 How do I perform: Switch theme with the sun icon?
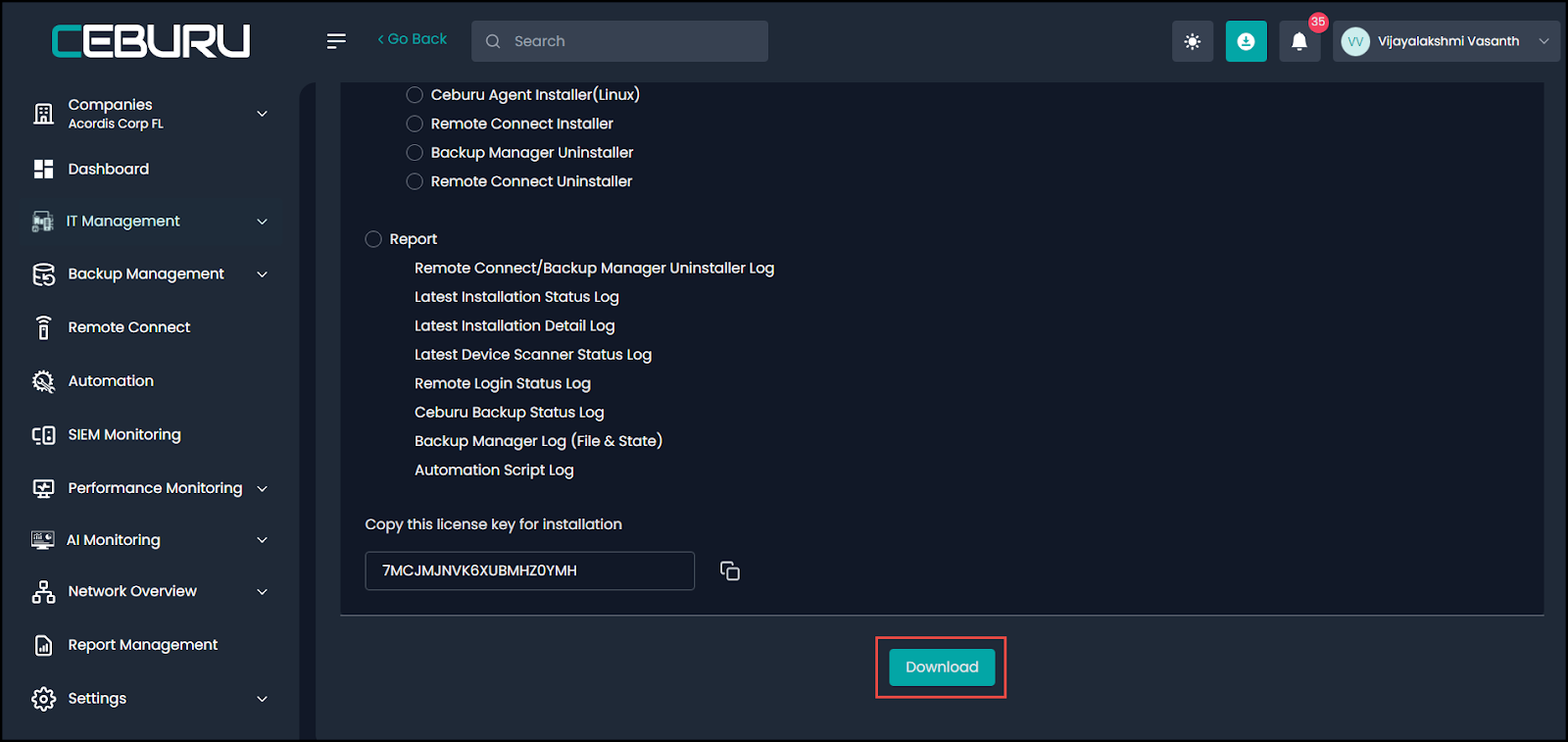(x=1193, y=41)
